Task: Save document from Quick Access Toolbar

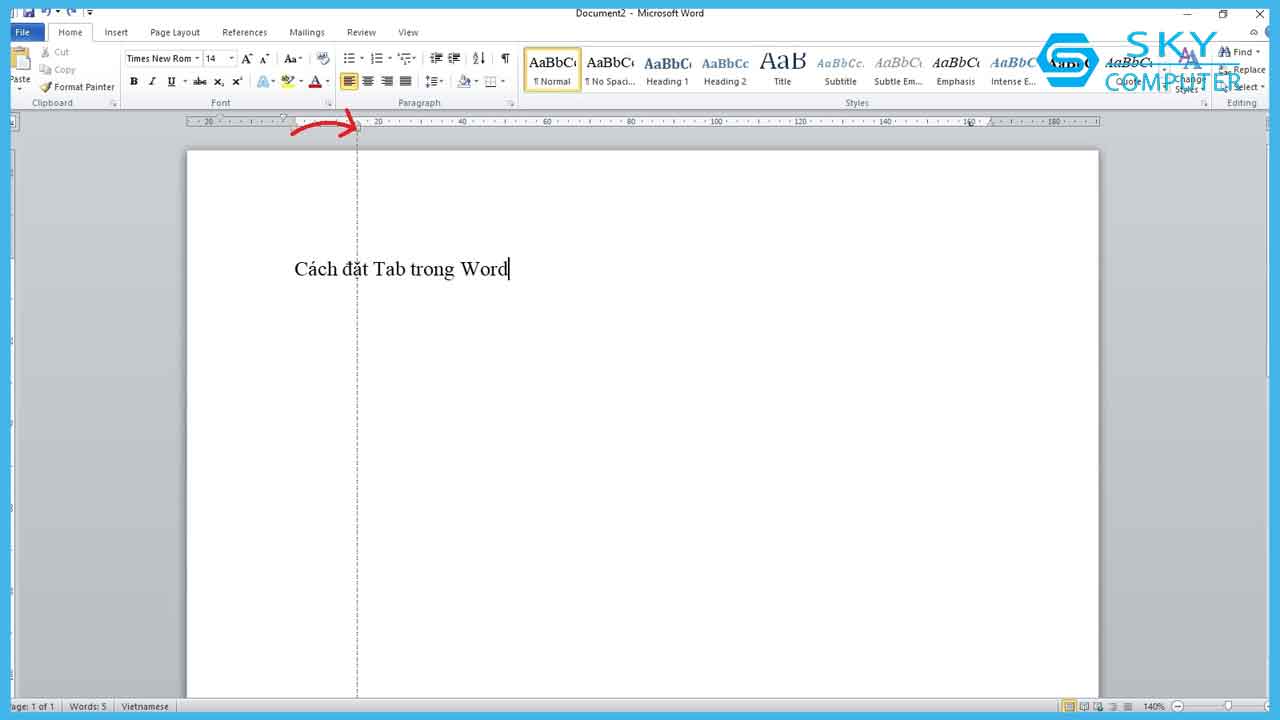Action: tap(28, 12)
